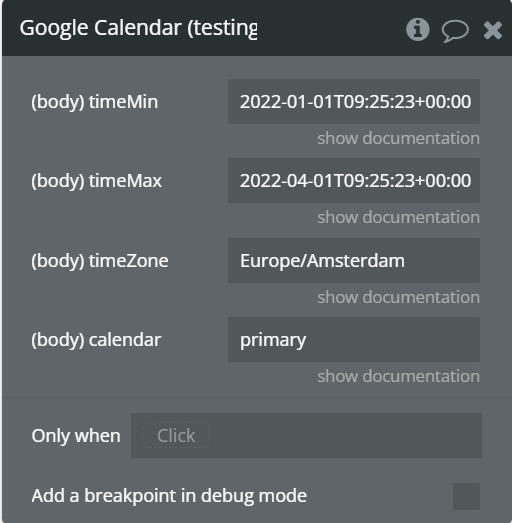512x523 pixels.
Task: Click the Add a breakpoint in debug mode label
Action: pos(169,496)
